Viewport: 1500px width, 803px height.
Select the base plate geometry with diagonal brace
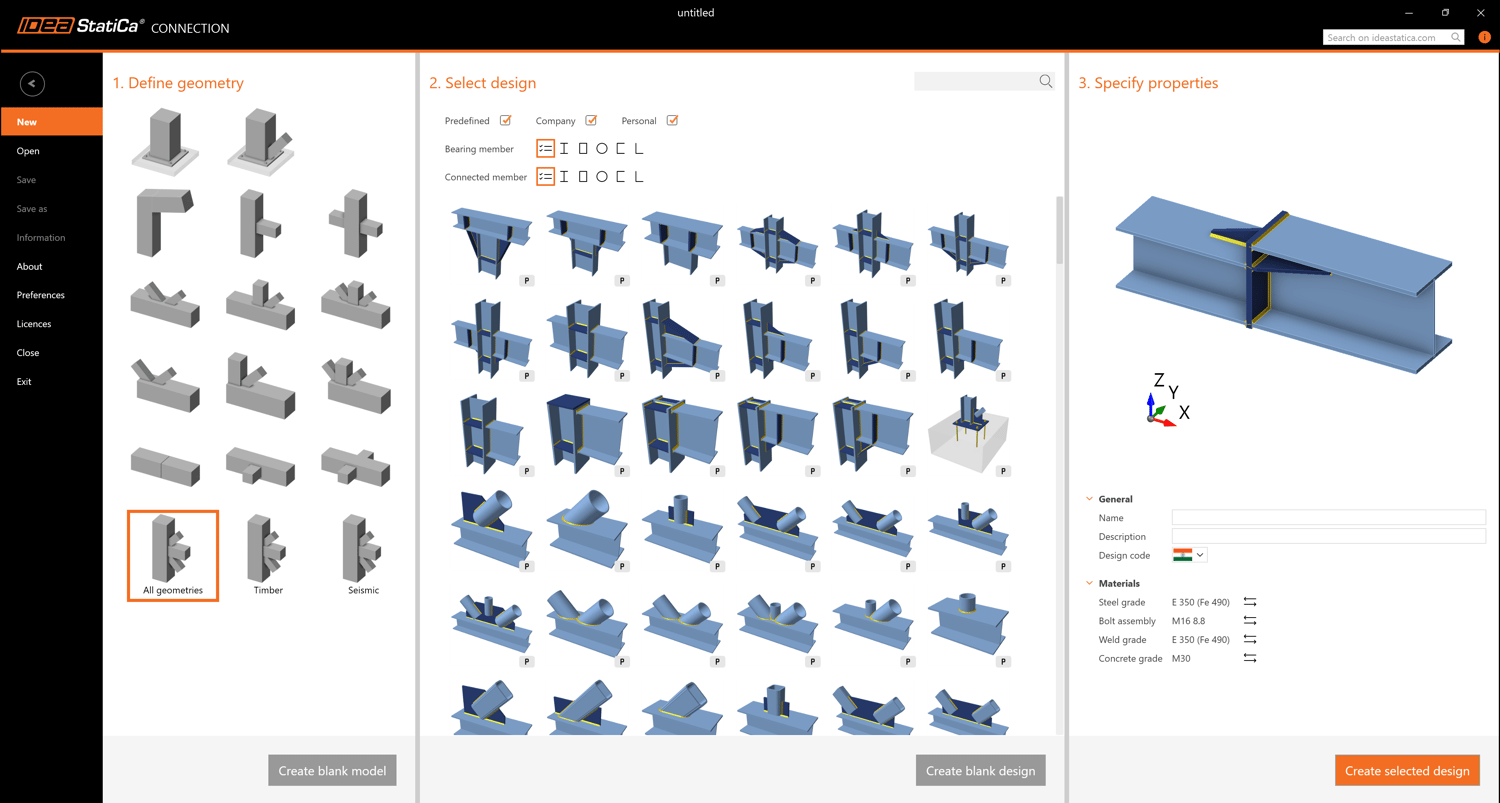260,142
